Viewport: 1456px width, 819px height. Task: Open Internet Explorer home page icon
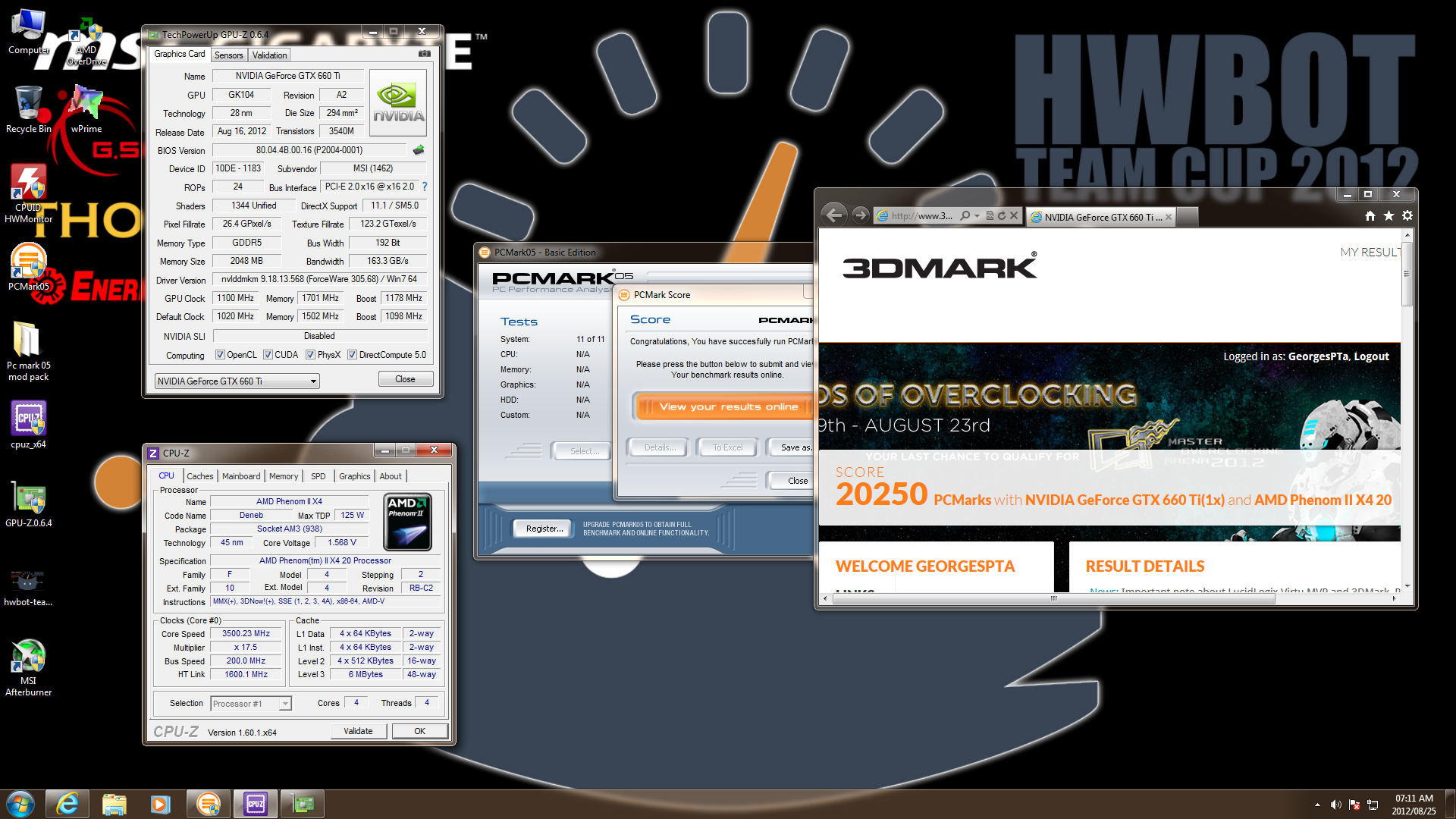pos(1370,216)
